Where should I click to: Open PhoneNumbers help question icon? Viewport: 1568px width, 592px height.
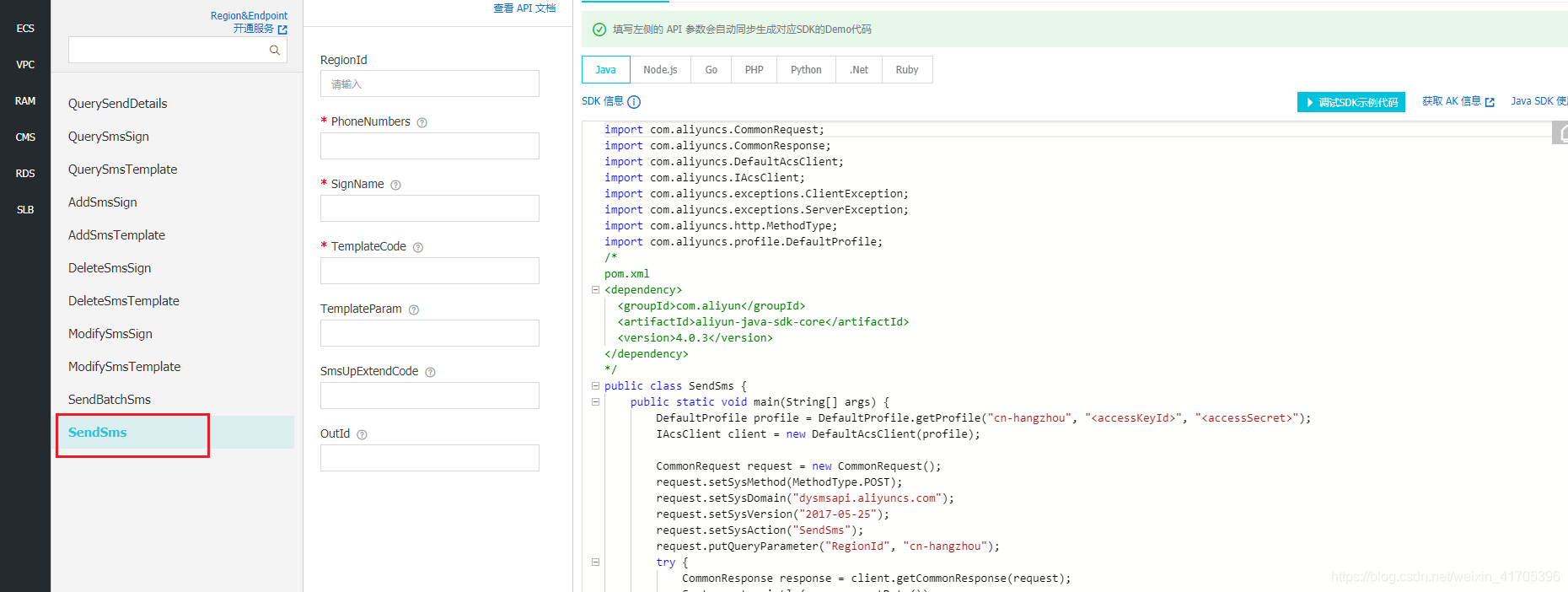[422, 122]
